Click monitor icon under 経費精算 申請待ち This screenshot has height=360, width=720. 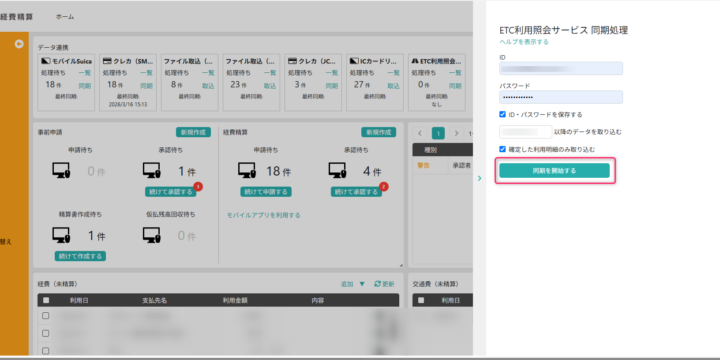(247, 171)
